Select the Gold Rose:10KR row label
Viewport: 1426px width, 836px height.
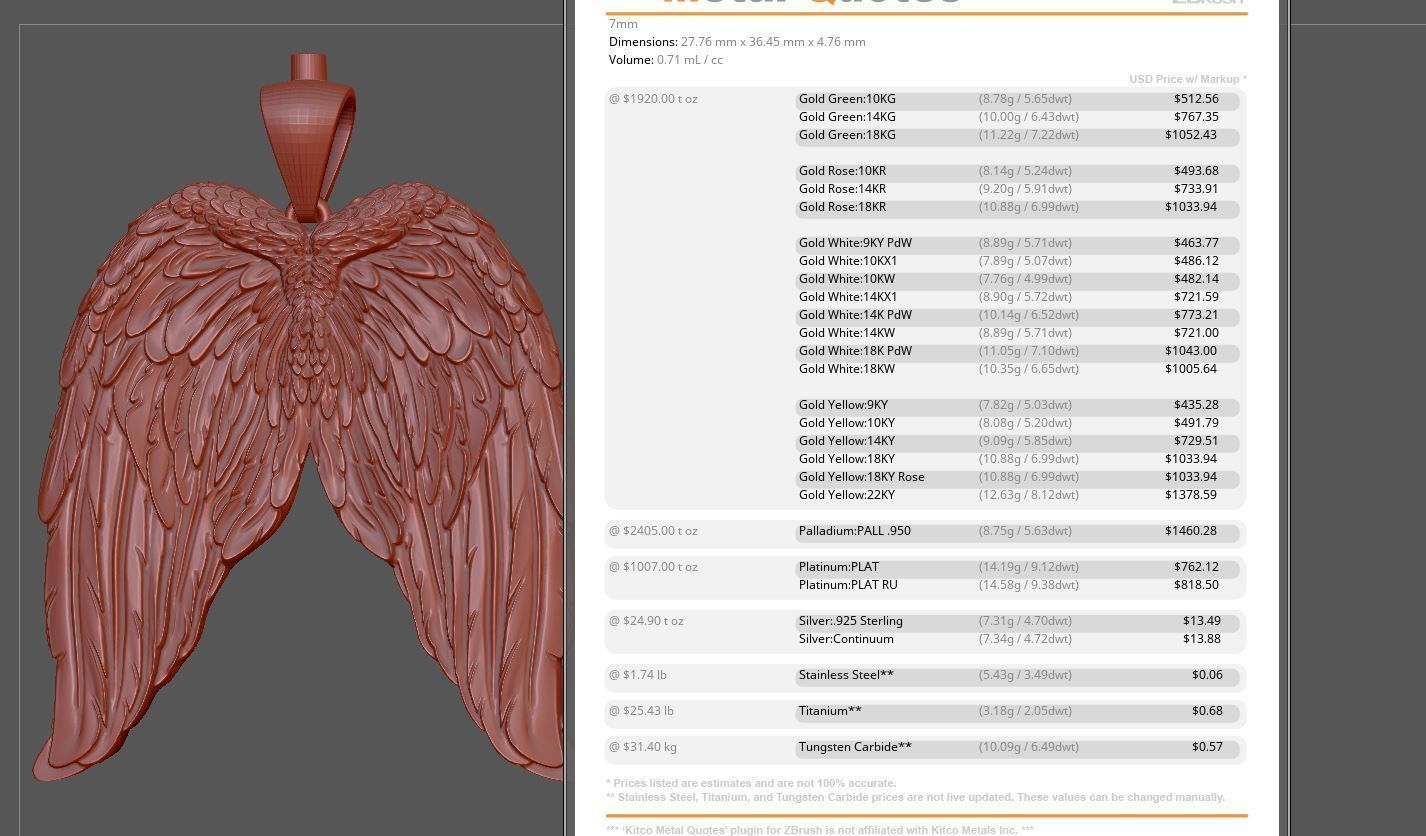842,171
